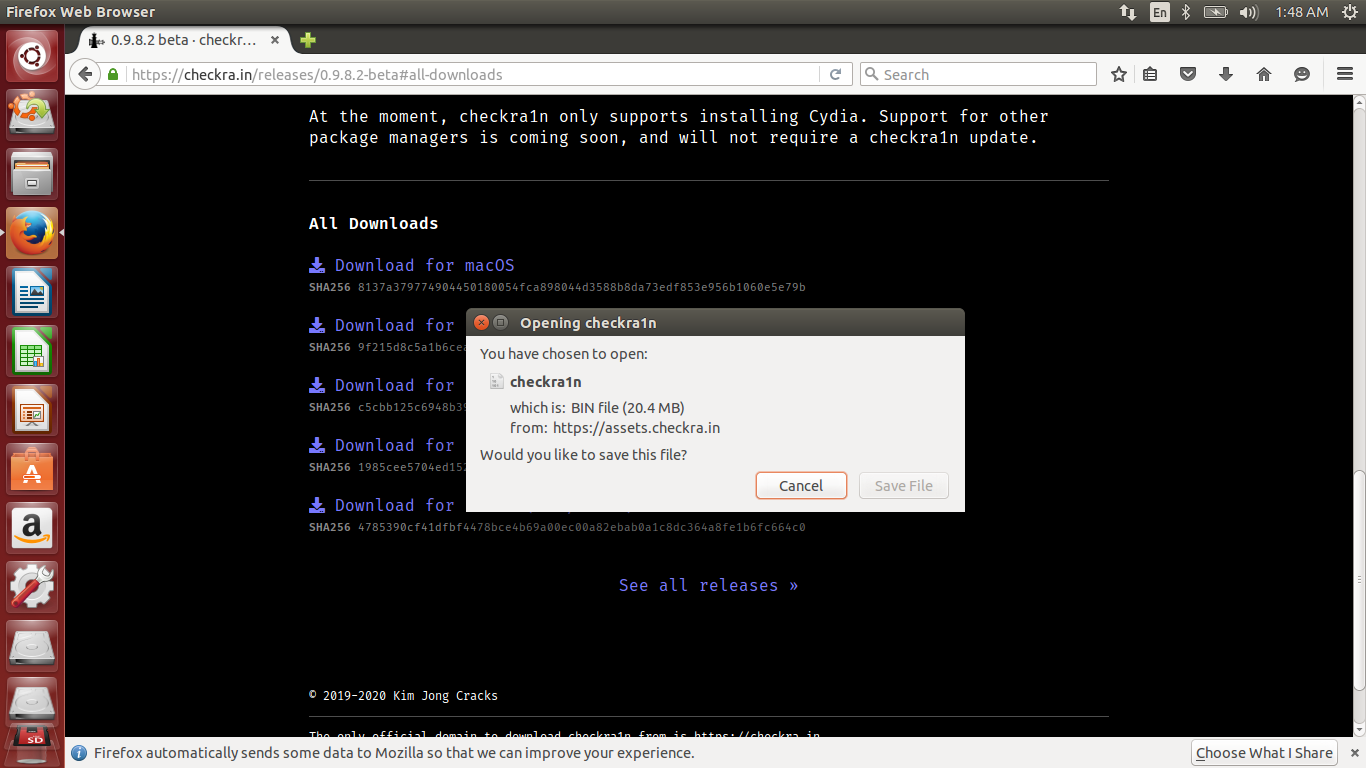Click the green padlock site security icon
Screen dimensions: 1366x768
coord(113,74)
